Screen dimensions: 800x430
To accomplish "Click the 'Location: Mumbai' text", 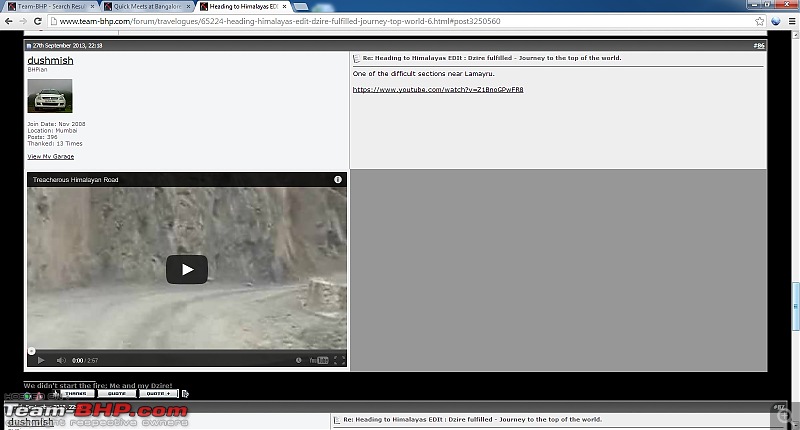I will click(x=52, y=131).
